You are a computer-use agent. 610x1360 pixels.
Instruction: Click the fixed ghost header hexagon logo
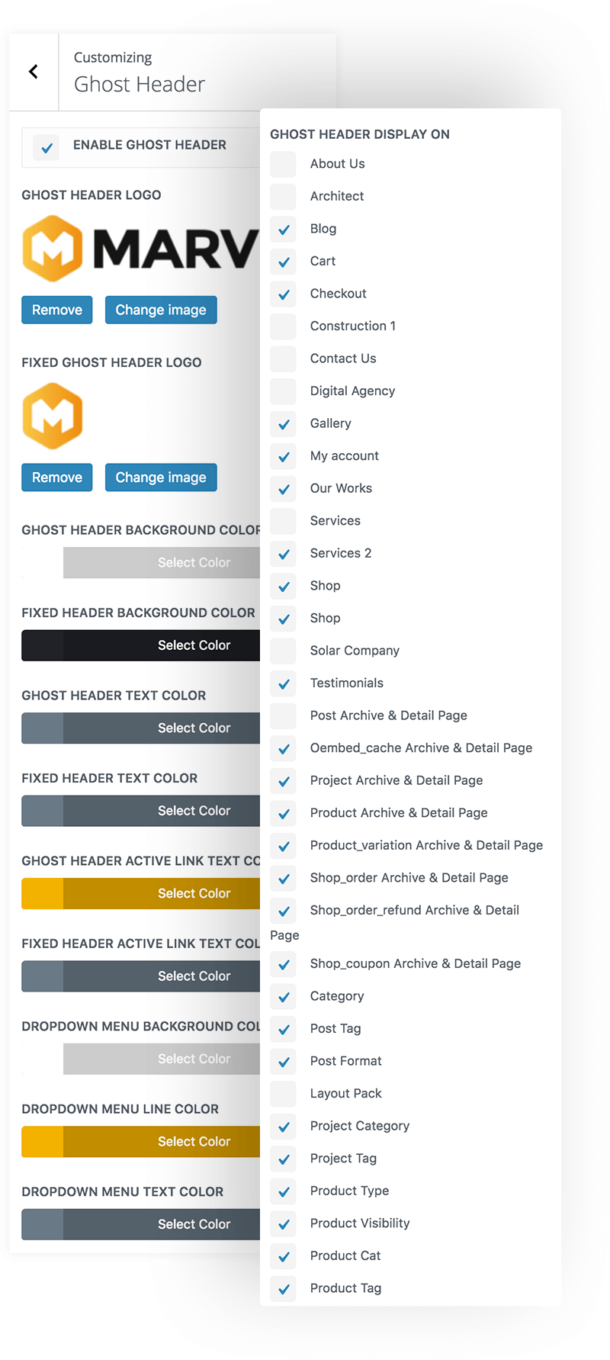pyautogui.click(x=53, y=415)
